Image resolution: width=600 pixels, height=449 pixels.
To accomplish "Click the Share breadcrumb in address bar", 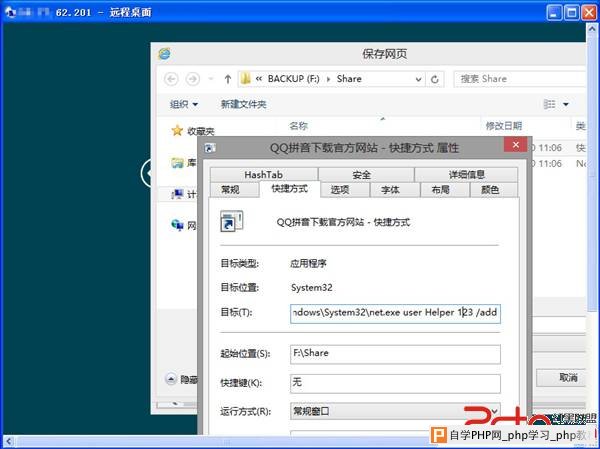I will pos(349,79).
